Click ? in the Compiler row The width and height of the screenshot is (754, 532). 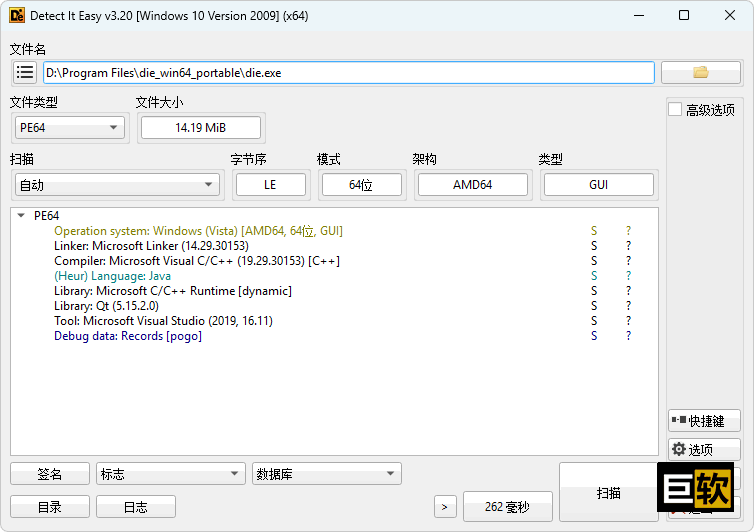(628, 261)
